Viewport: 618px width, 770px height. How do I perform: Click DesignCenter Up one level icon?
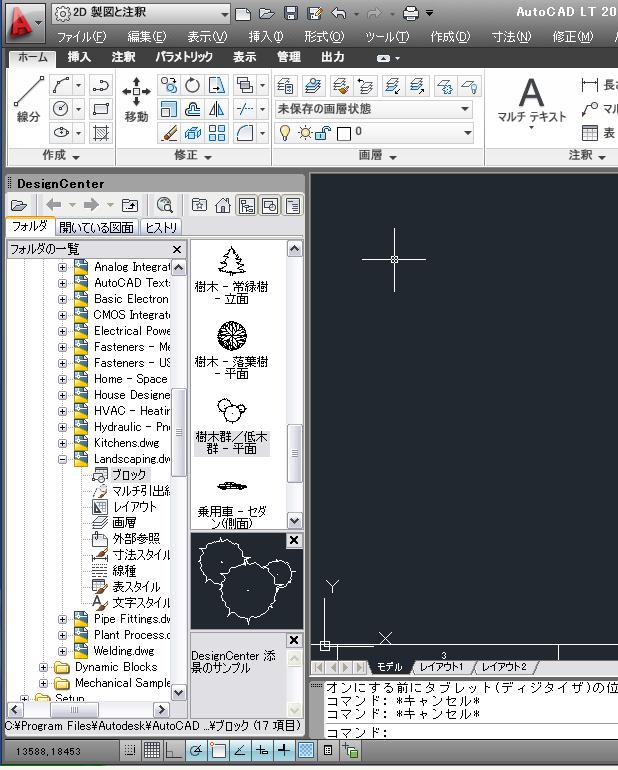point(130,205)
